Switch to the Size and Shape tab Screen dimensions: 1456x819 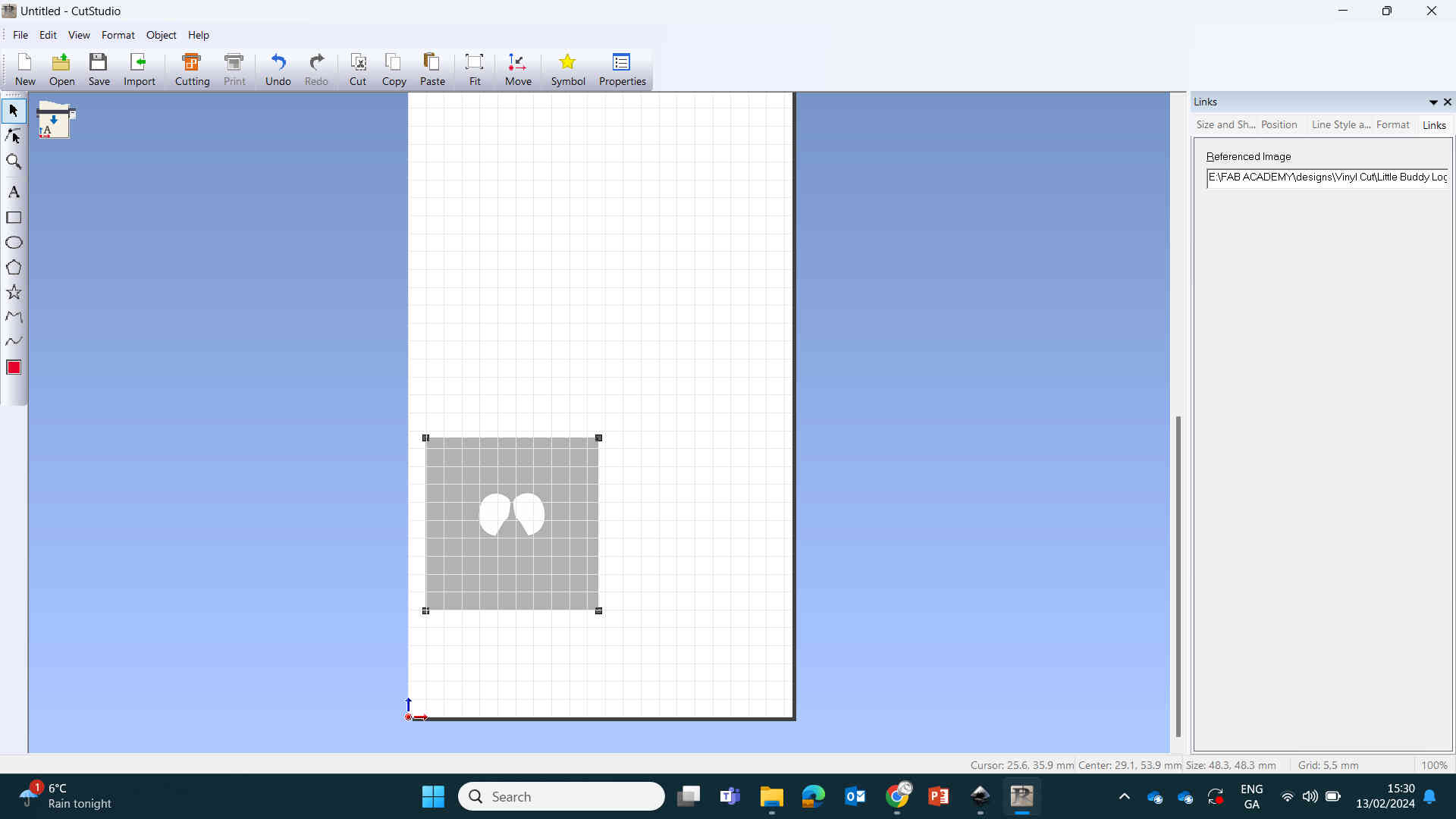(1225, 124)
